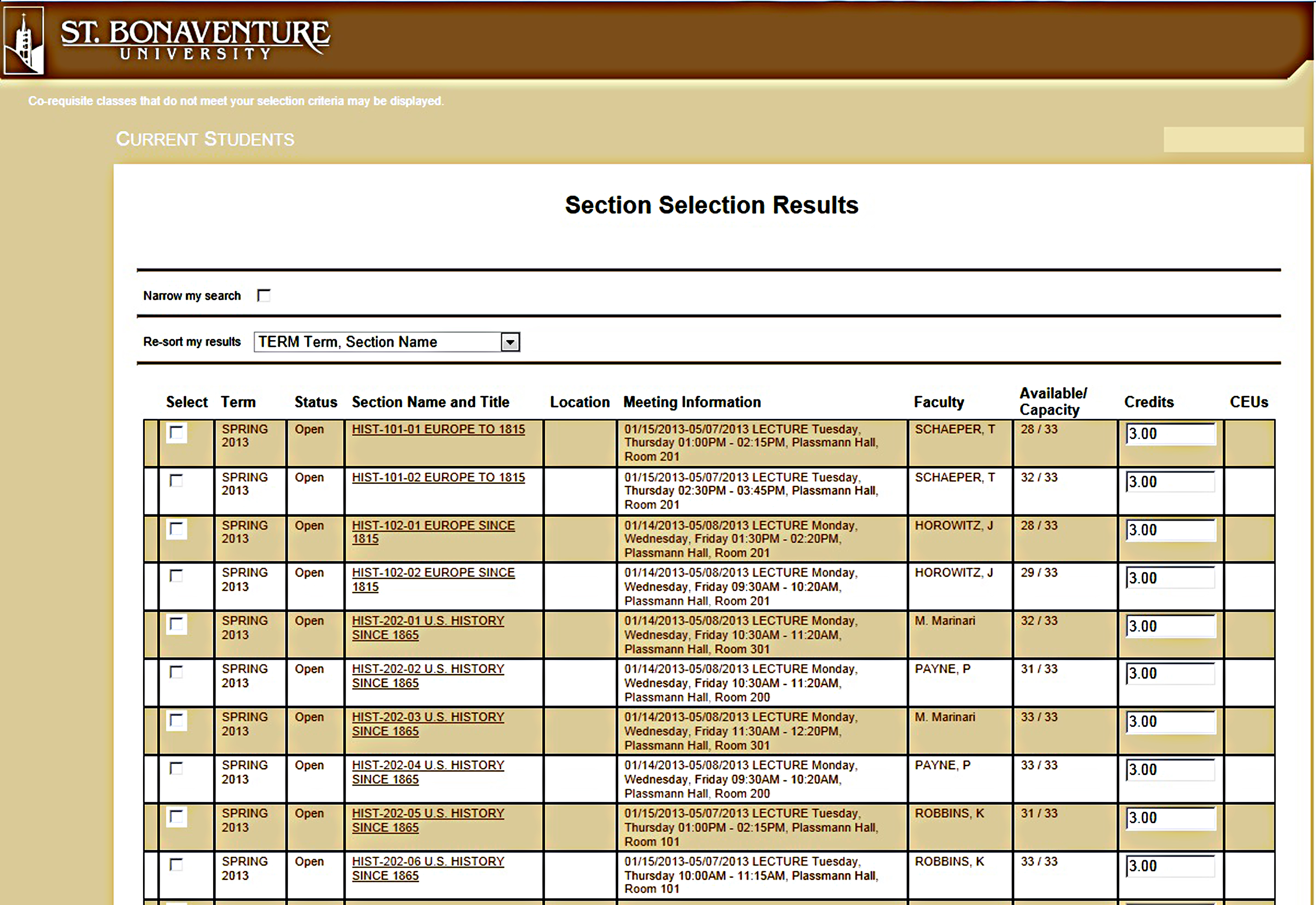1316x905 pixels.
Task: Click the credits field for HIST-202-01
Action: 1170,626
